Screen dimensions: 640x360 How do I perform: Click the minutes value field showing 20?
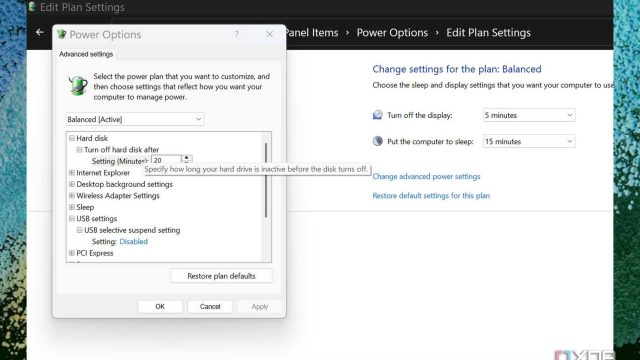pyautogui.click(x=166, y=160)
